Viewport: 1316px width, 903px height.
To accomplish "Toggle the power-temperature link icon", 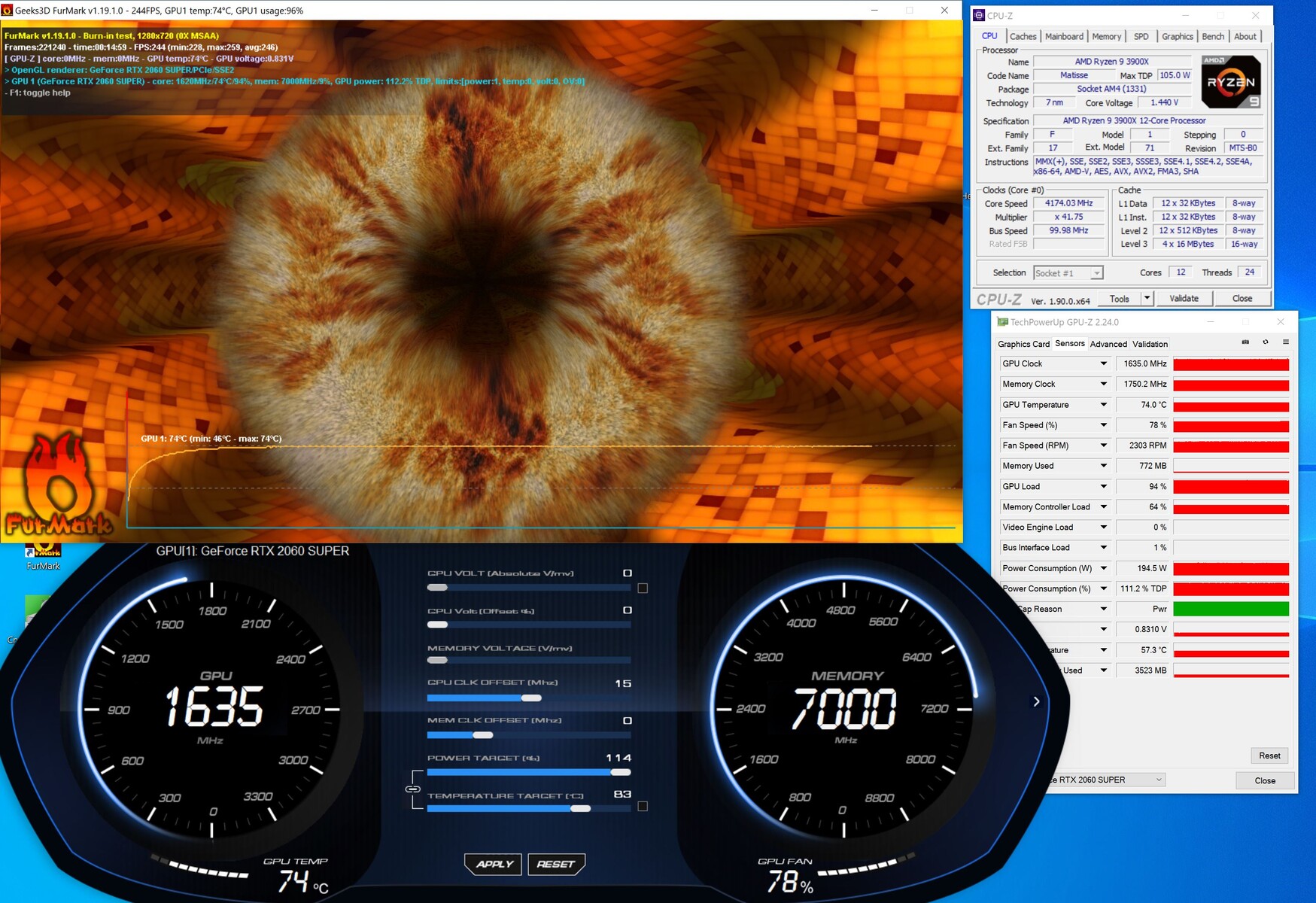I will [x=413, y=789].
